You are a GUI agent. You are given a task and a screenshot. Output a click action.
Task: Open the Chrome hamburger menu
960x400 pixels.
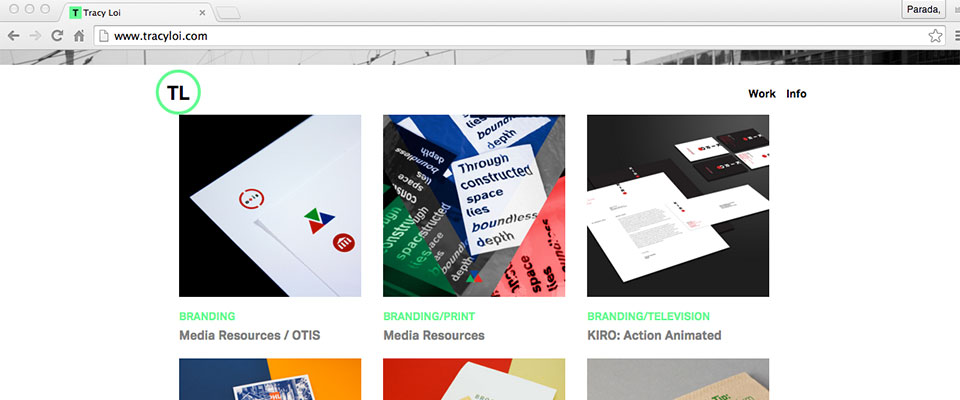click(x=957, y=36)
